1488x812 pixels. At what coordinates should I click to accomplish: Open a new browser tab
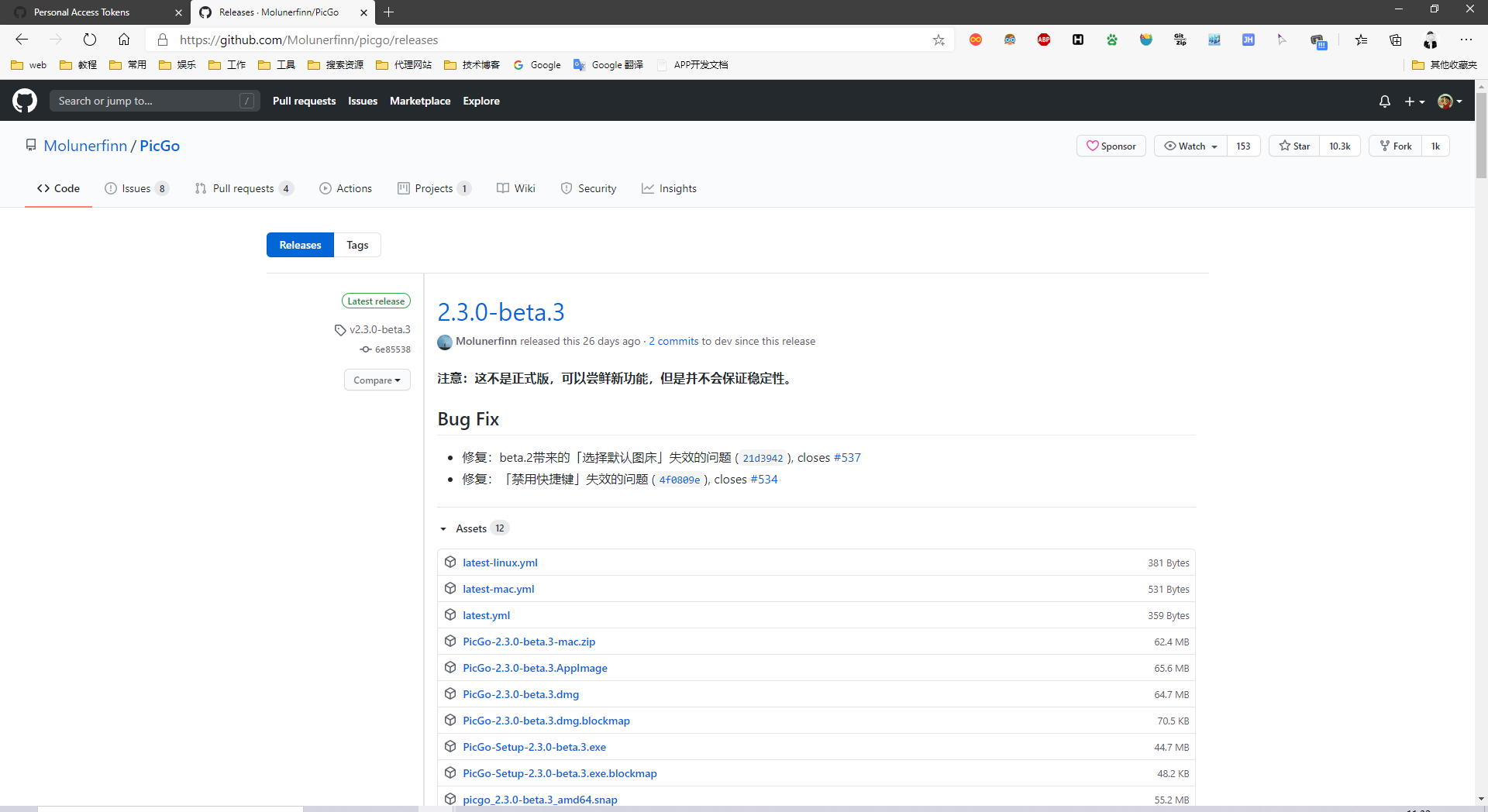click(x=389, y=12)
